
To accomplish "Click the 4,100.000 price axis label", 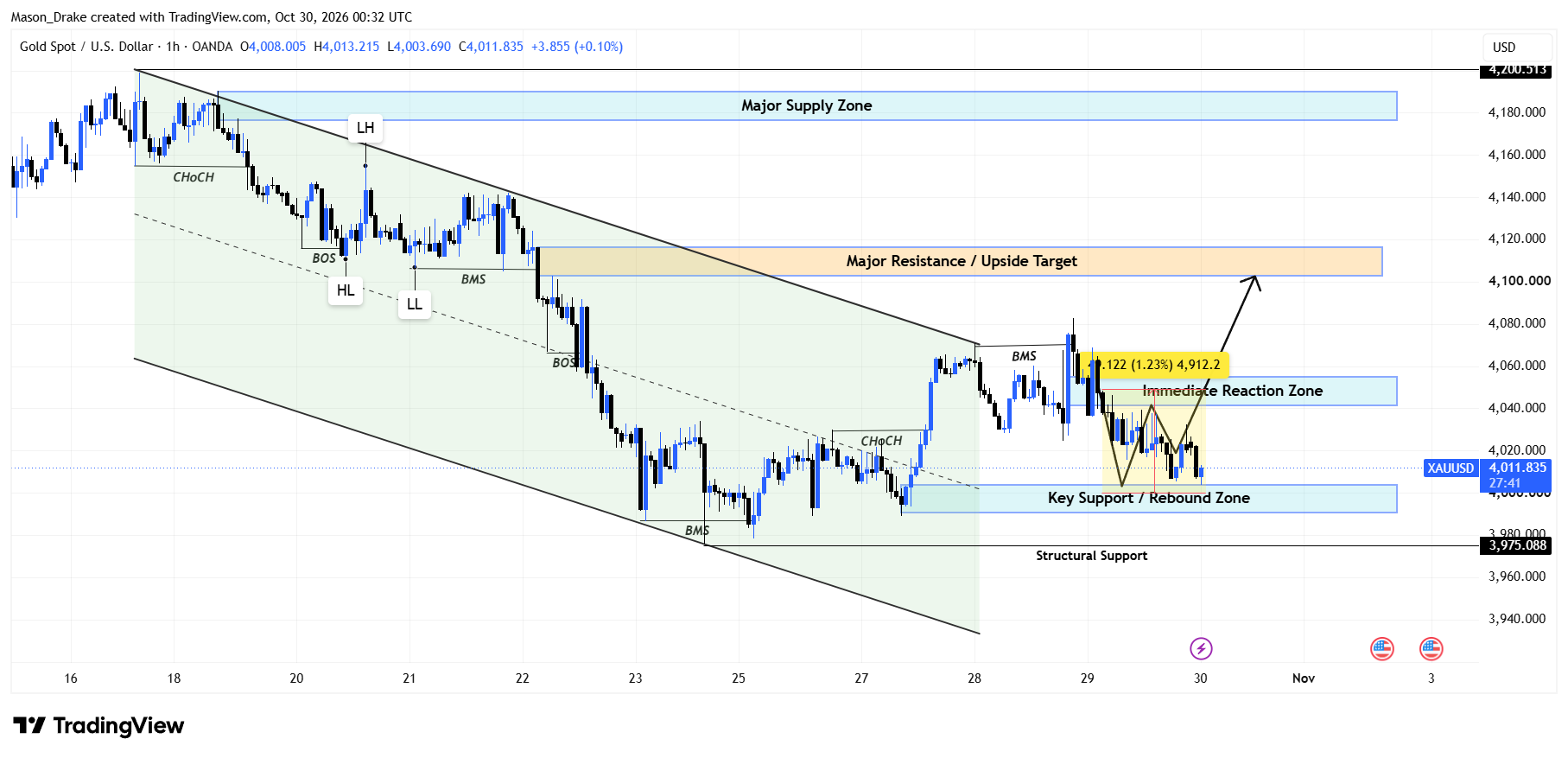I will [x=1518, y=281].
